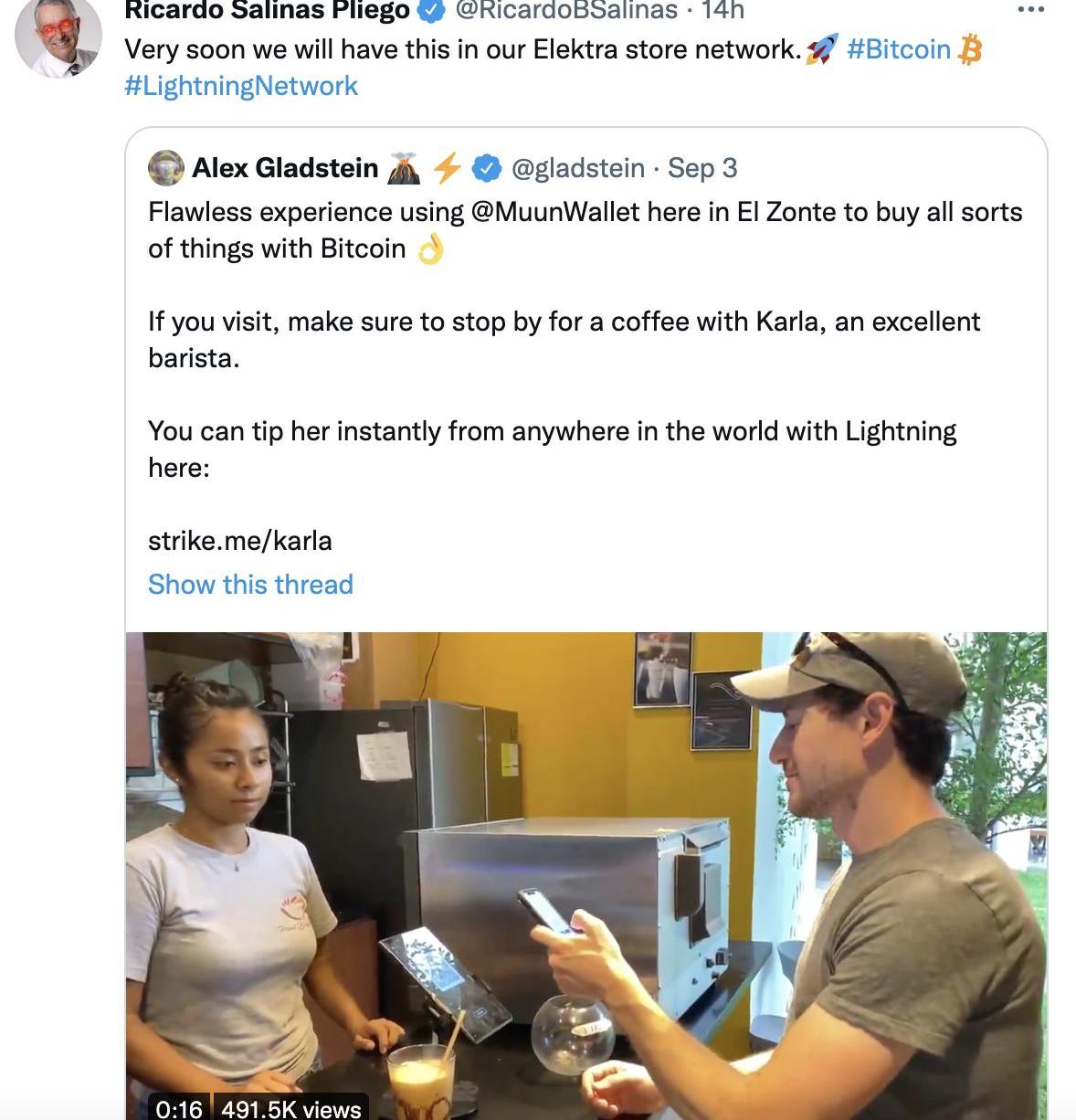Open the #Bitcoin hashtag link
This screenshot has width=1076, height=1120.
pyautogui.click(x=899, y=49)
